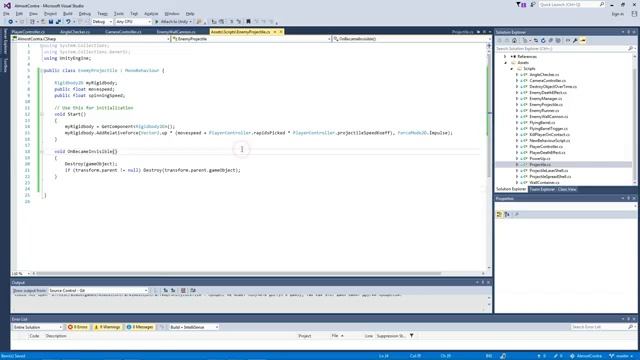This screenshot has height=360, width=640.
Task: Click the Description column header in Error List
Action: [56, 336]
